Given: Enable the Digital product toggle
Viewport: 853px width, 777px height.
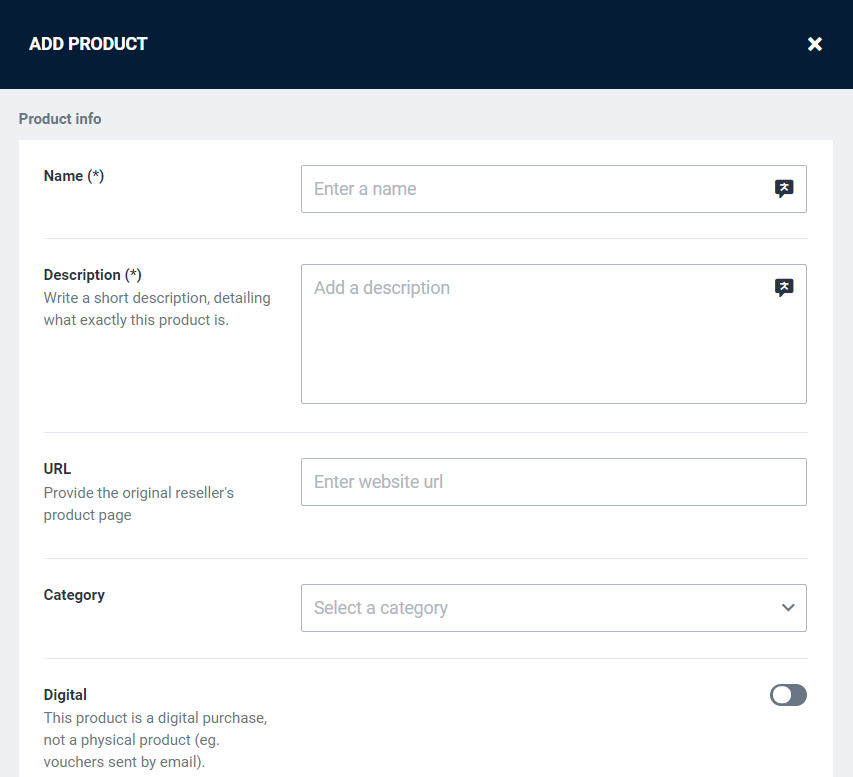Looking at the screenshot, I should pos(788,695).
